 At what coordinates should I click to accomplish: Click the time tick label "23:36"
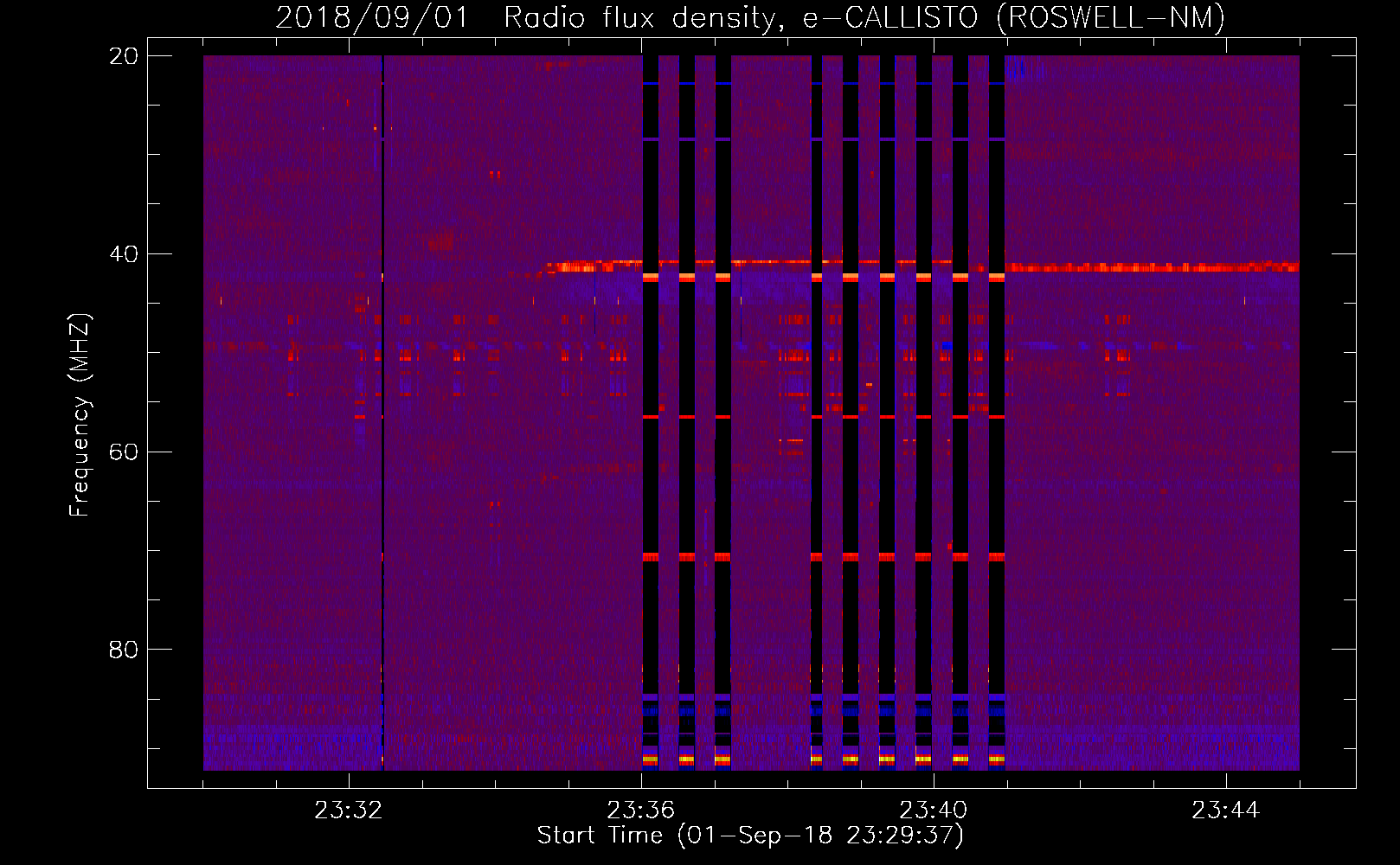click(640, 811)
